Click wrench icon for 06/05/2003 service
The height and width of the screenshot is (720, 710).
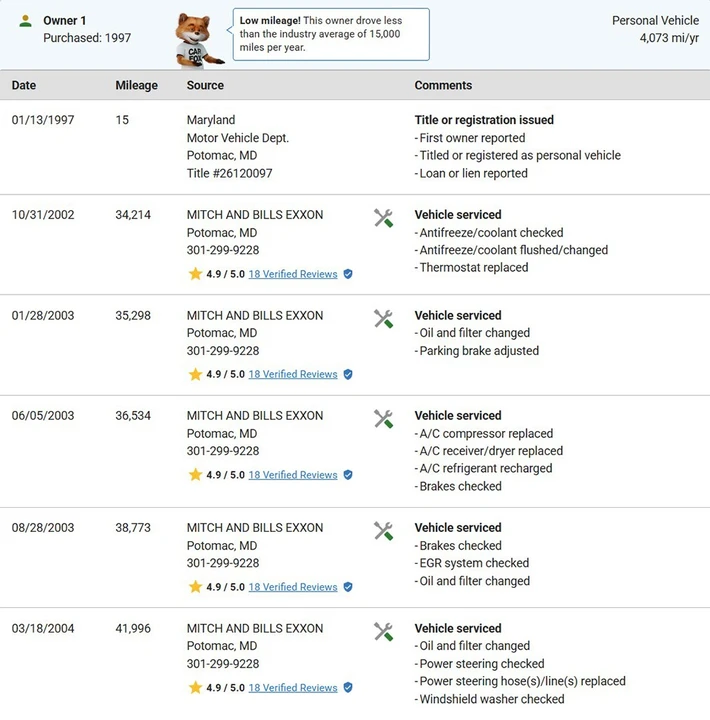point(383,419)
